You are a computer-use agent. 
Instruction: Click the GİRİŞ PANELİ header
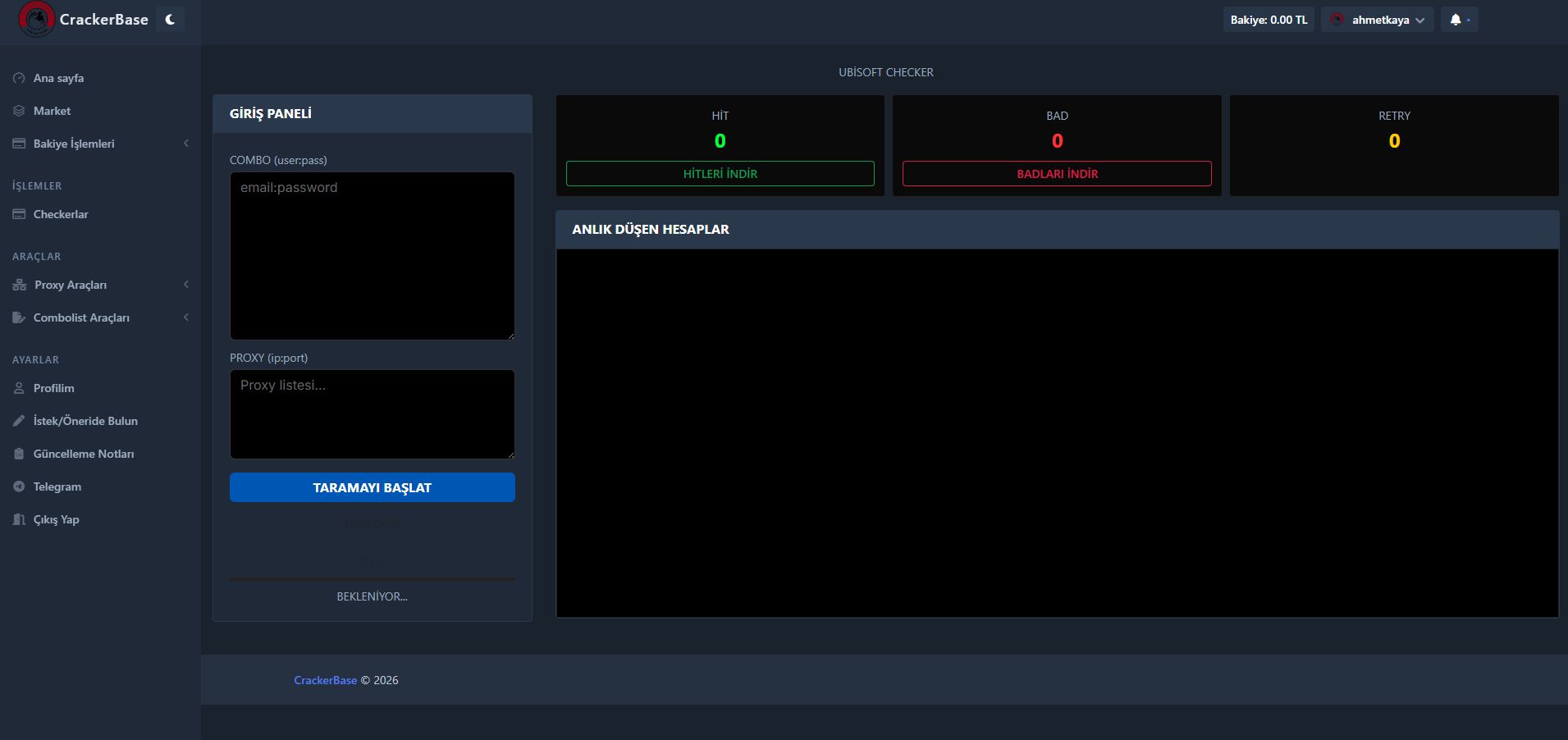(373, 114)
